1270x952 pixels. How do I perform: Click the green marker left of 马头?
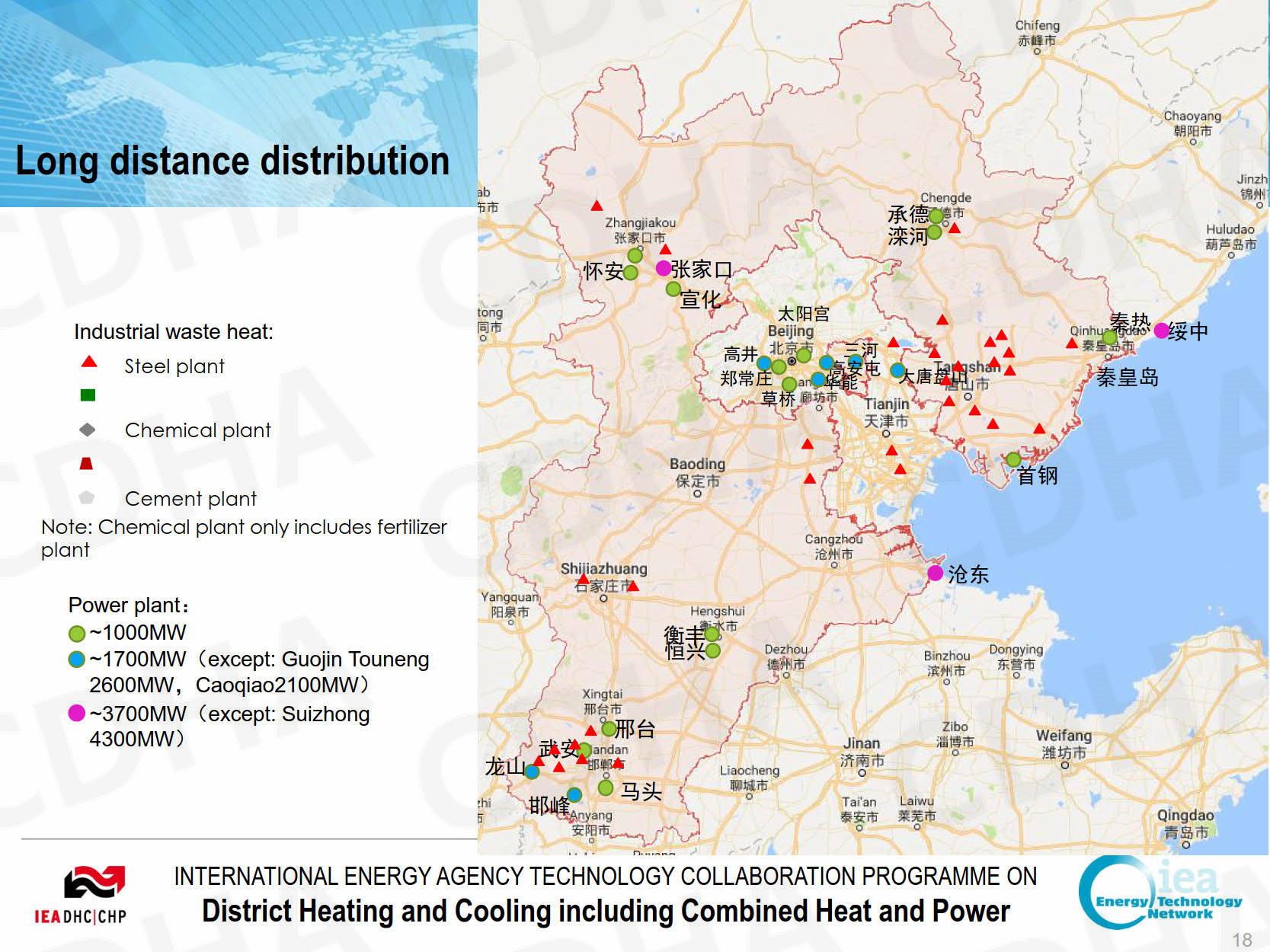point(606,787)
